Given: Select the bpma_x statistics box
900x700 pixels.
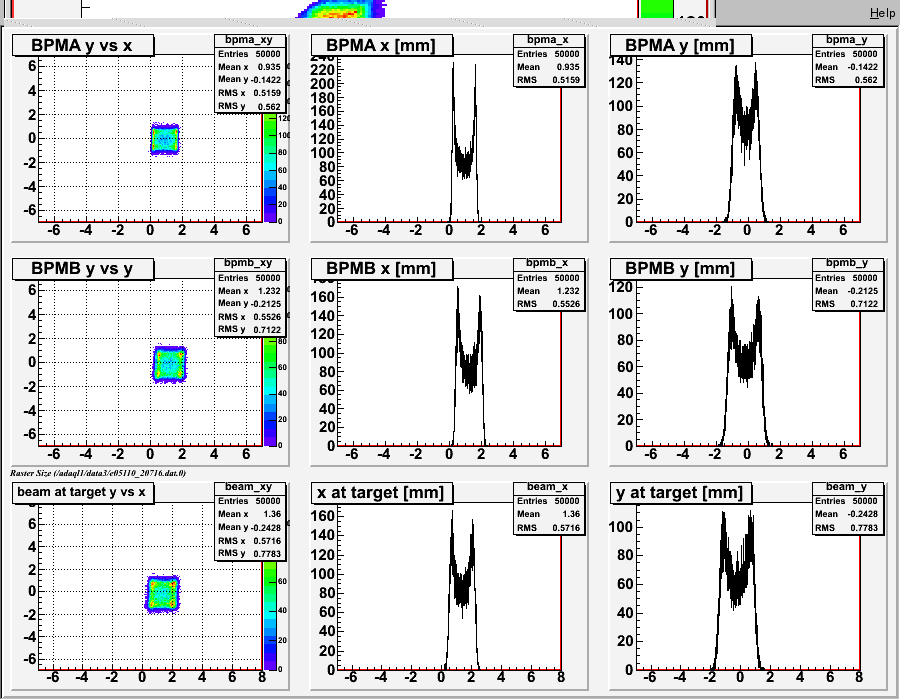Looking at the screenshot, I should [x=549, y=60].
